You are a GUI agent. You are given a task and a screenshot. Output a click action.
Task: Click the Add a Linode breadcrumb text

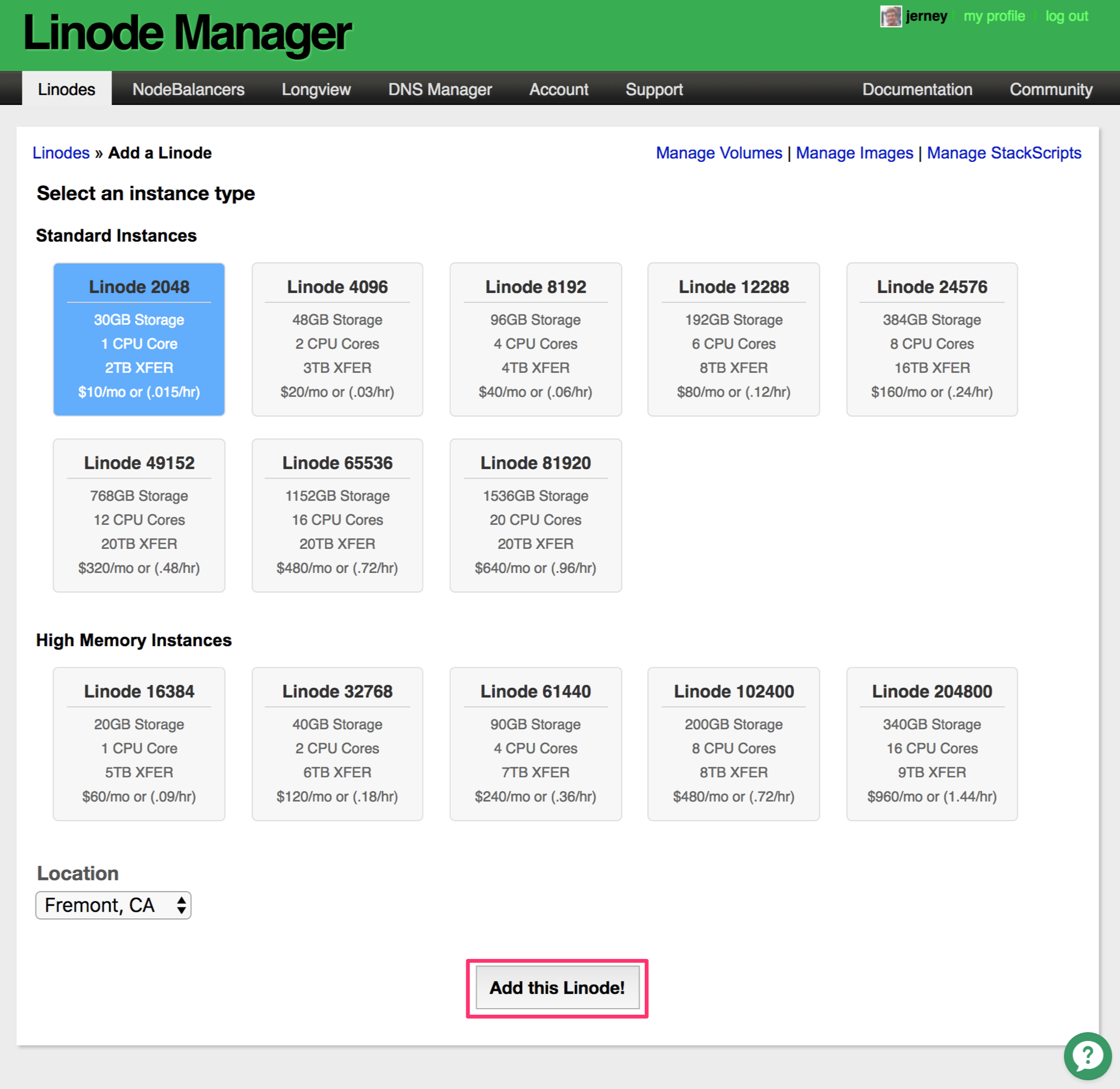(x=160, y=153)
